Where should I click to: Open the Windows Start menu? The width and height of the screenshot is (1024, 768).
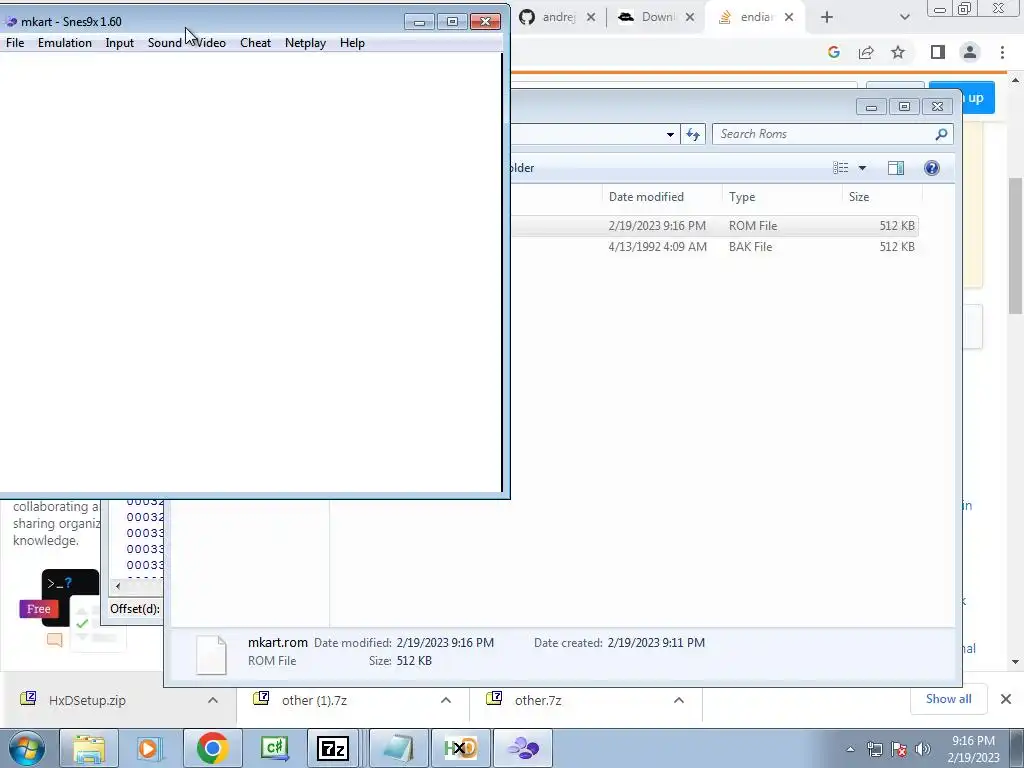tap(27, 748)
